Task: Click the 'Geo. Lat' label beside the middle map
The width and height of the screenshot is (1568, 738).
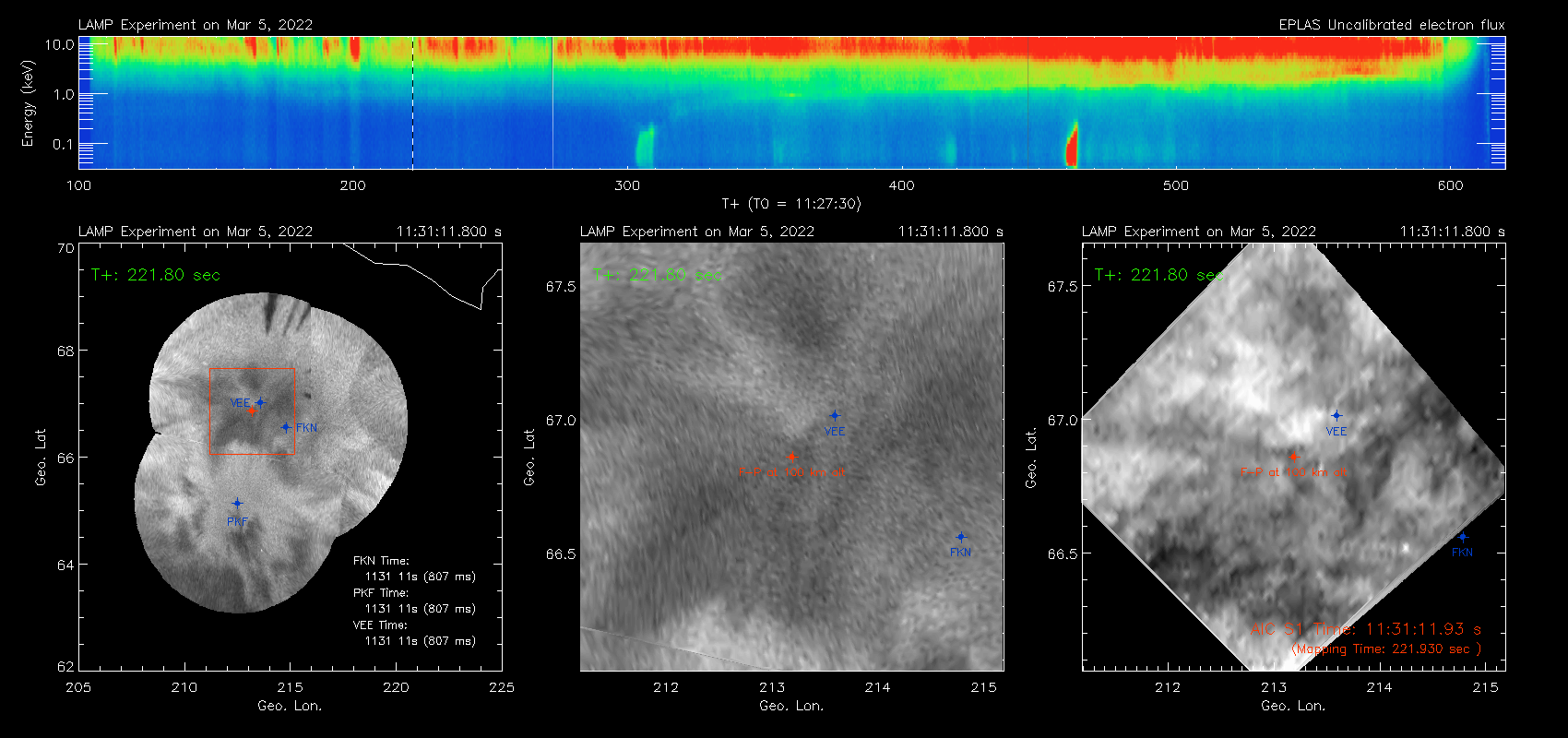Action: (529, 458)
